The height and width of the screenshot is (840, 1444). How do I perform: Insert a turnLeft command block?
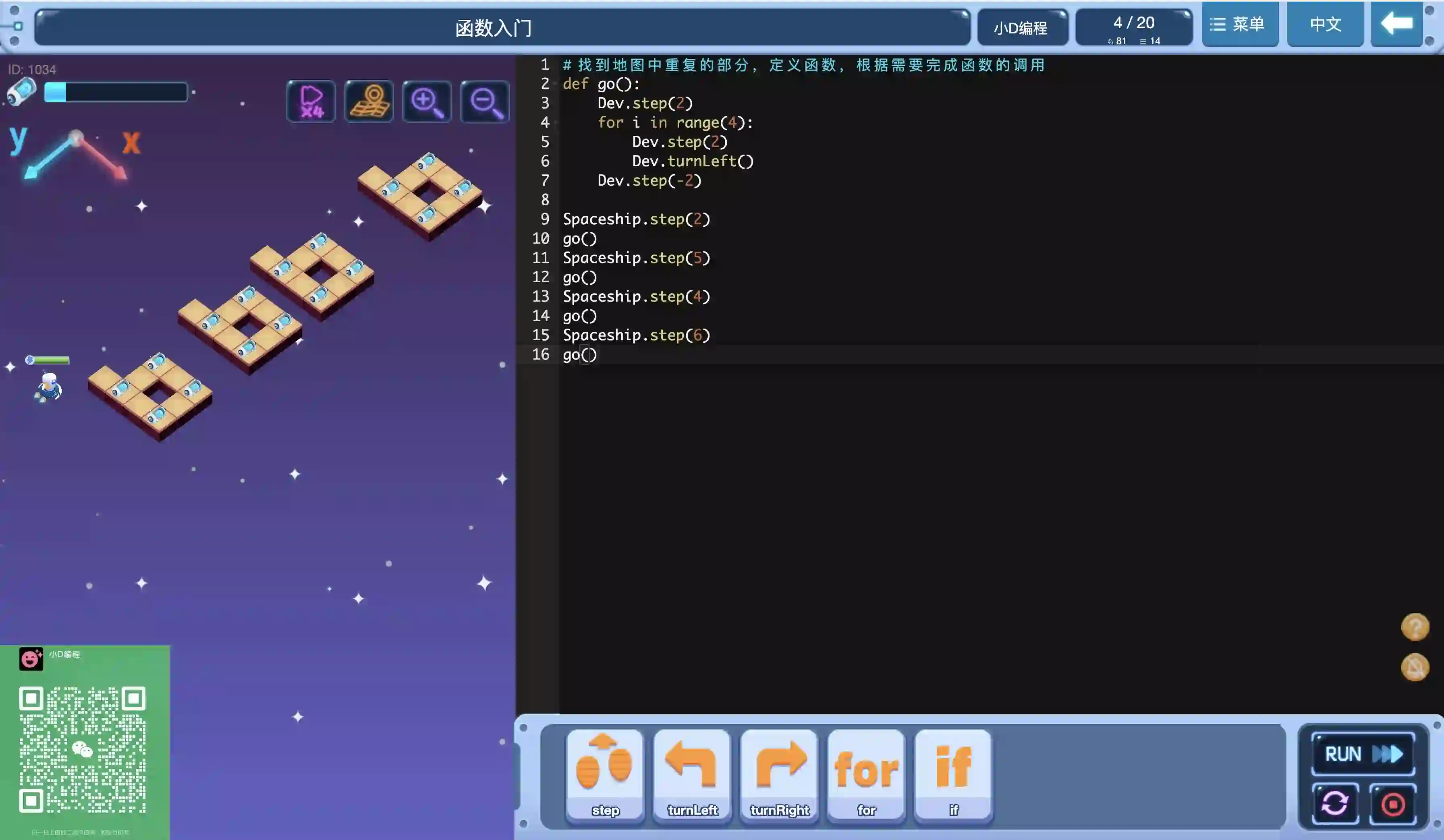click(692, 775)
